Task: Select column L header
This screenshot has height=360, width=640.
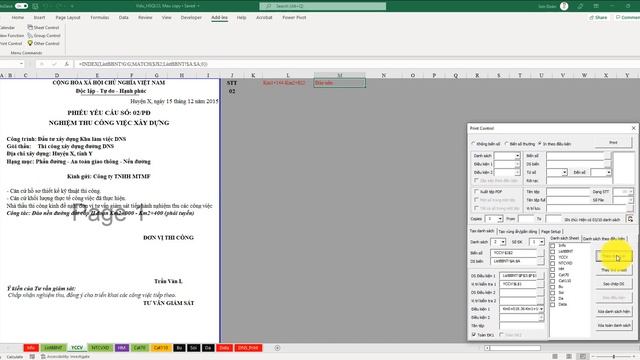Action: [x=288, y=75]
